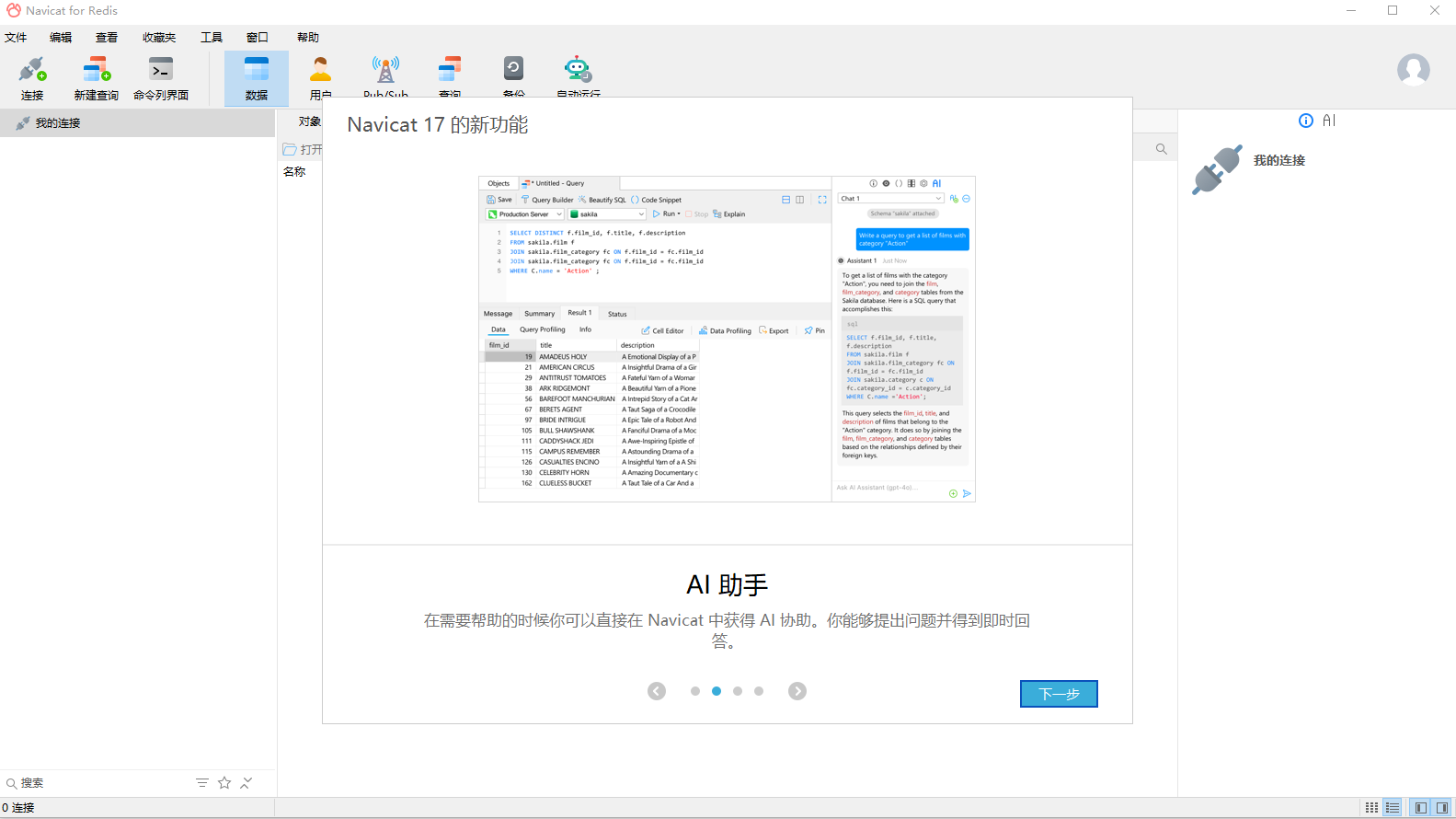Open the 编辑 (Edit) menu
Screen dimensions: 1456x819
[61, 38]
